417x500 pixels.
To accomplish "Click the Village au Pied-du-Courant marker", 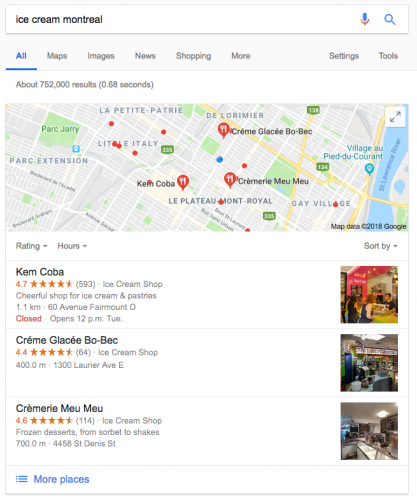I will [369, 169].
